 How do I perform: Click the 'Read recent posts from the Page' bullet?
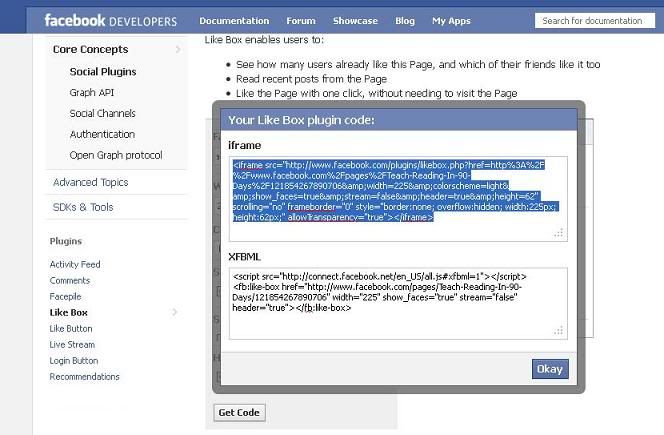[x=311, y=79]
